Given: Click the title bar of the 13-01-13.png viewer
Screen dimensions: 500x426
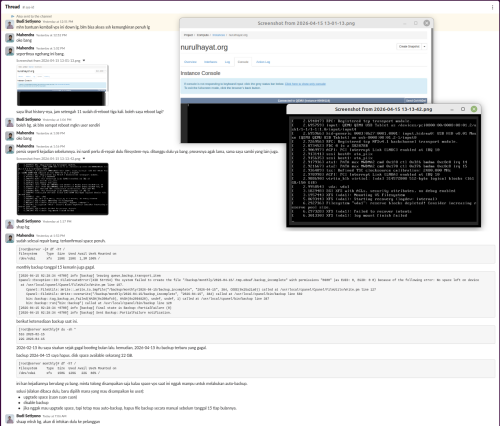Looking at the screenshot, I should pos(306,23).
